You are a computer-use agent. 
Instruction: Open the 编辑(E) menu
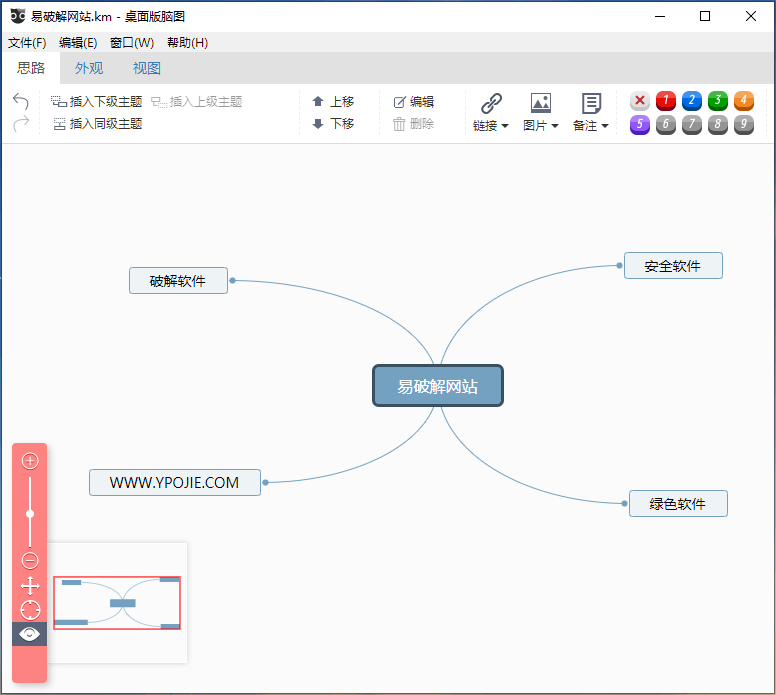pyautogui.click(x=78, y=43)
